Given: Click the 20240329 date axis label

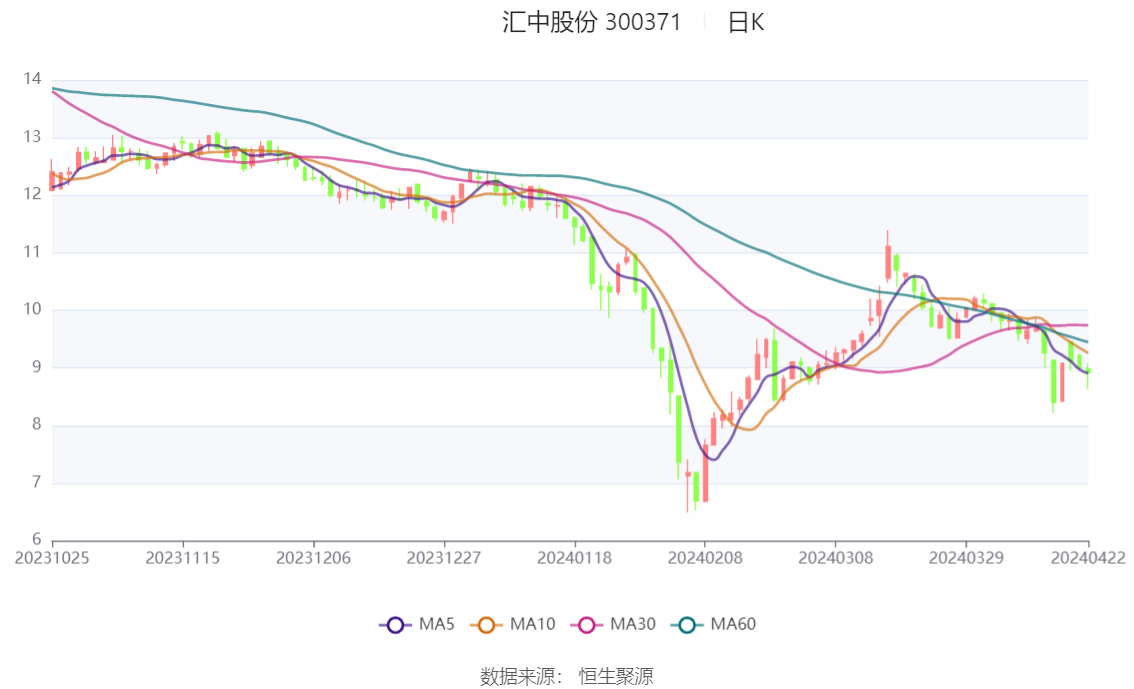Looking at the screenshot, I should click(x=965, y=558).
